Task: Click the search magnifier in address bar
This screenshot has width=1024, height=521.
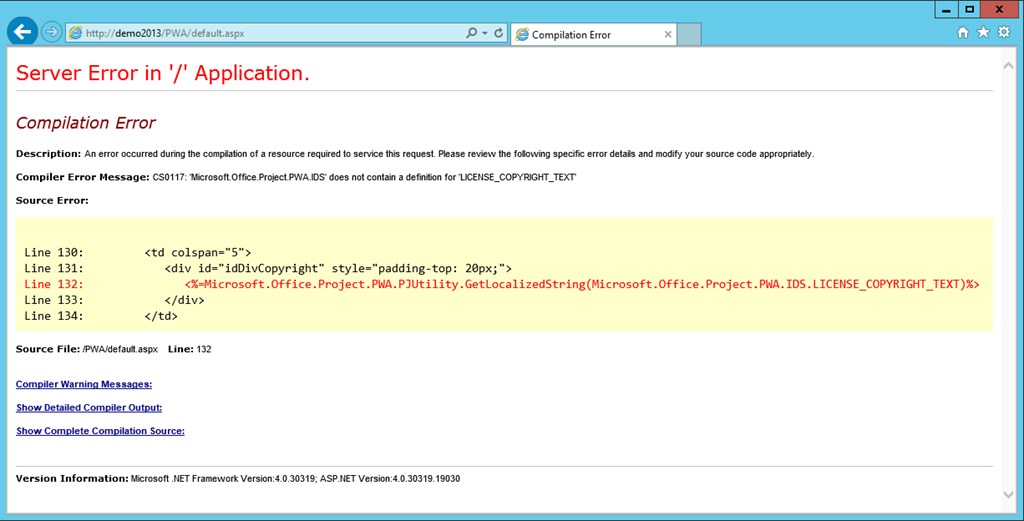Action: pos(472,33)
